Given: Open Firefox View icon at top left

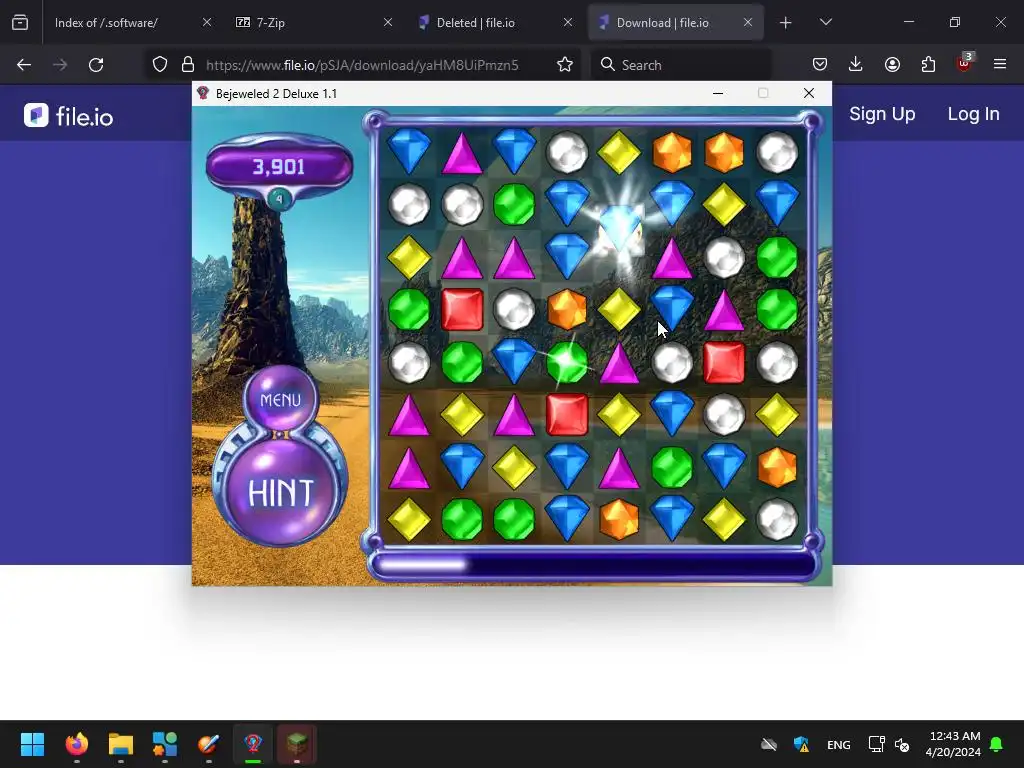Looking at the screenshot, I should click(x=20, y=22).
